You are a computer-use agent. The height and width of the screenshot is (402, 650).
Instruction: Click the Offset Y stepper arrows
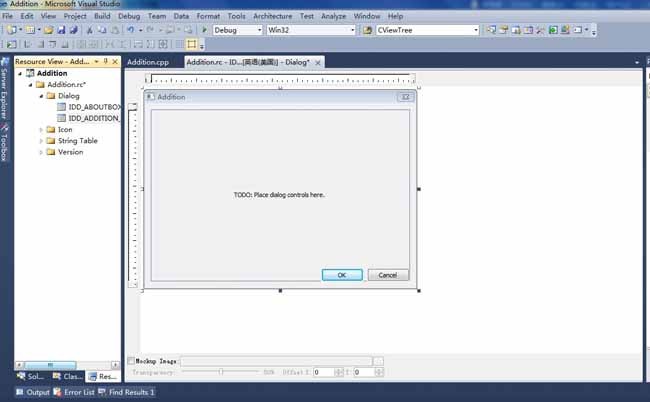(x=379, y=372)
